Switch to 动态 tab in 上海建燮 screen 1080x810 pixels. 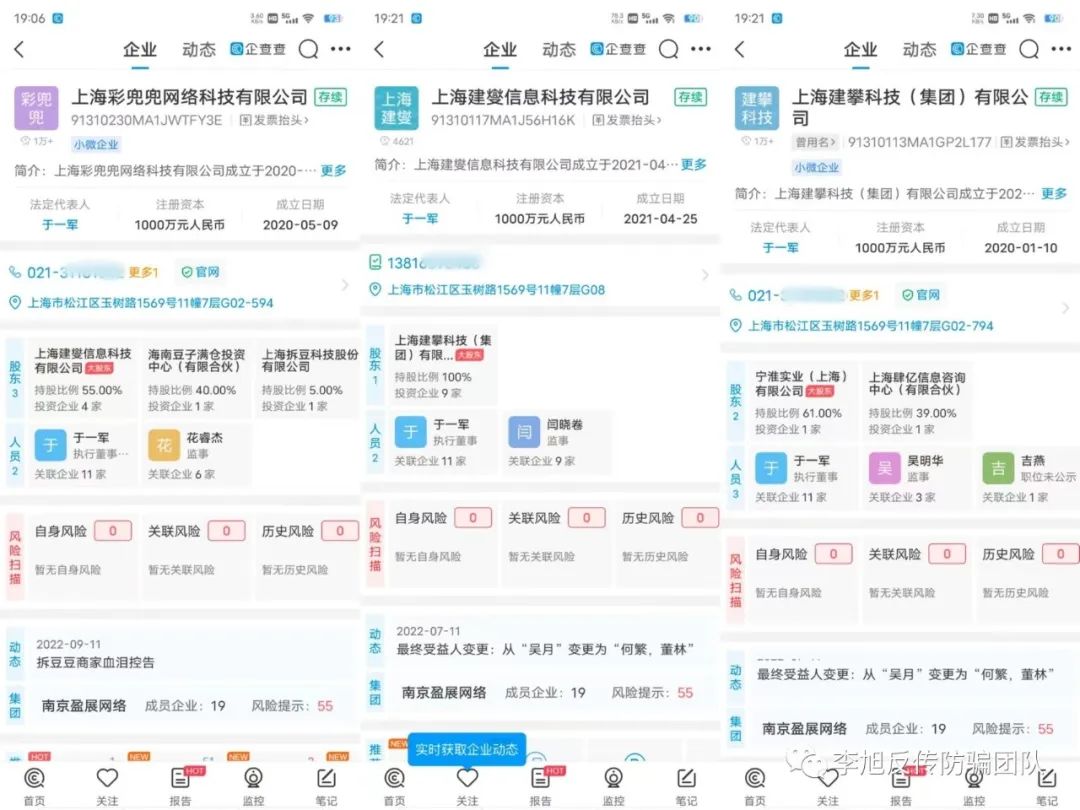pyautogui.click(x=559, y=50)
